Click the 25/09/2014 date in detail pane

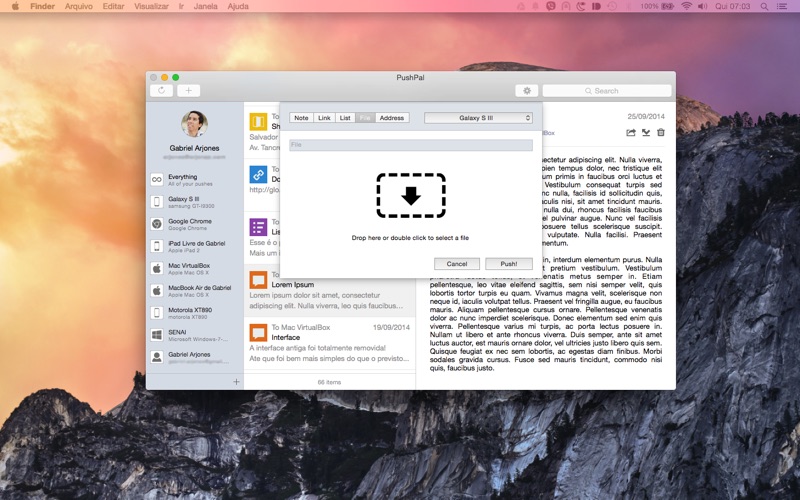pos(646,116)
